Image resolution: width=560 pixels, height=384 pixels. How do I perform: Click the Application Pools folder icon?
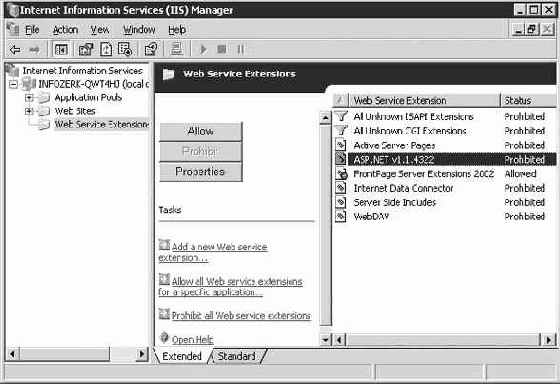pos(44,98)
